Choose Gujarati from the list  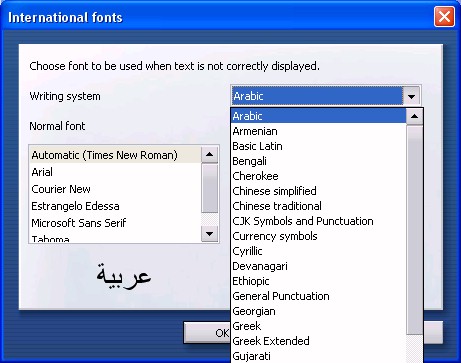point(319,356)
